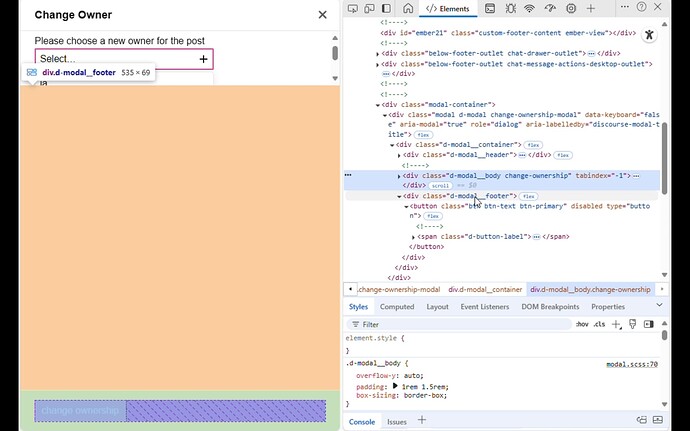Select div.d-modal__body.change-ownership breadcrumb
690x431 pixels.
pos(590,289)
